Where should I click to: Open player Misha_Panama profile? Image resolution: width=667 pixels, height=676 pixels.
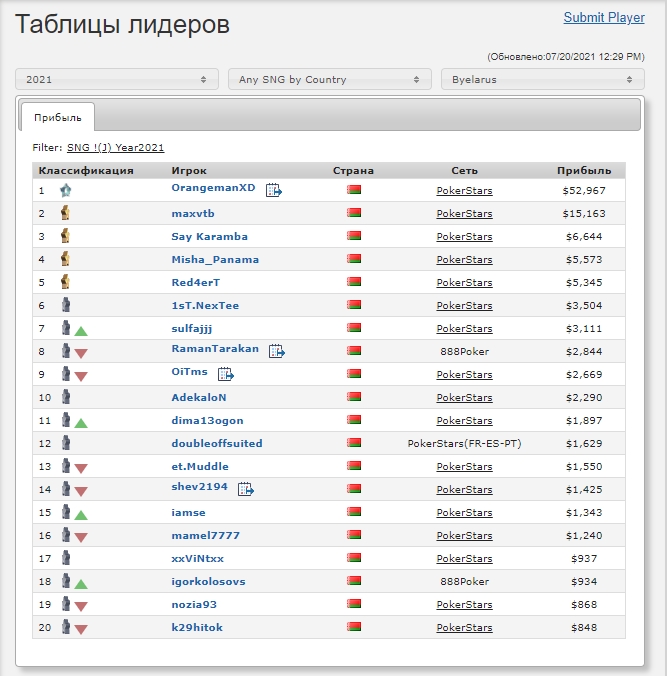coord(215,260)
